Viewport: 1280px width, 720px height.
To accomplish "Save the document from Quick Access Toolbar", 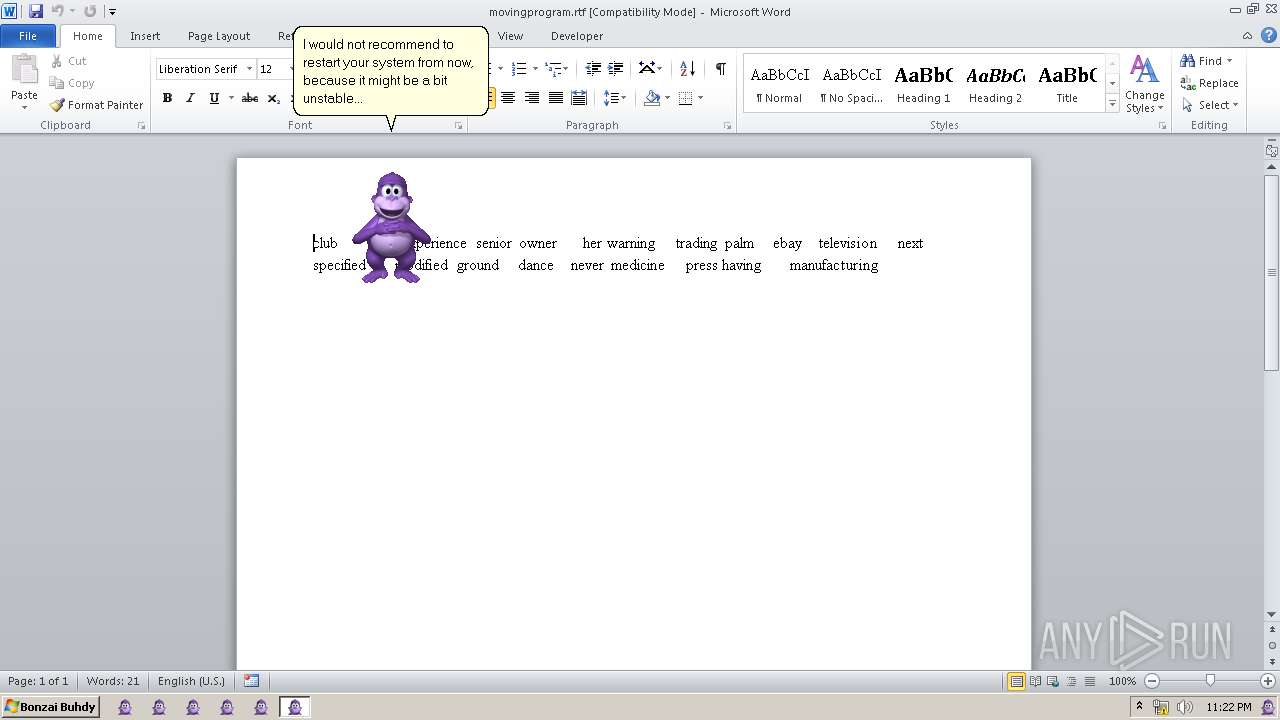I will (36, 11).
